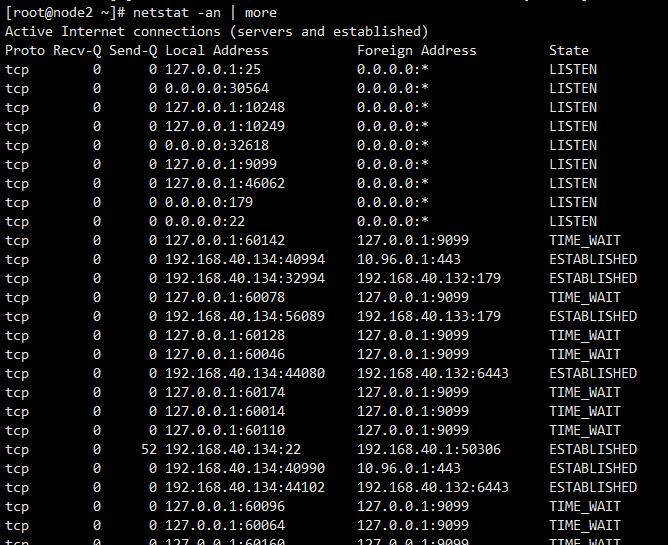668x545 pixels.
Task: Click local address "192.168.40.134:44102"
Action: [245, 487]
